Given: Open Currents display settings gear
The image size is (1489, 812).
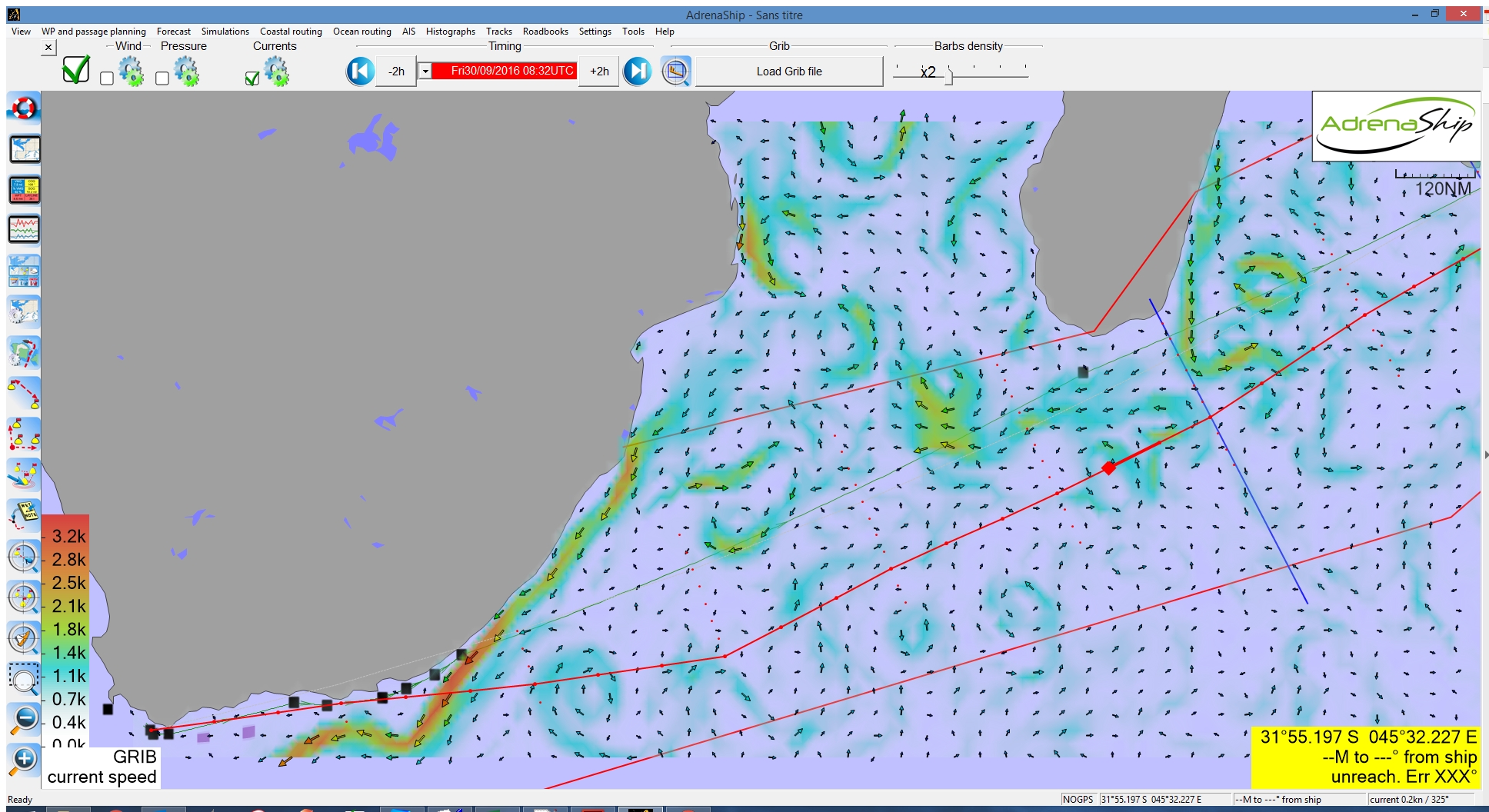Looking at the screenshot, I should (276, 72).
